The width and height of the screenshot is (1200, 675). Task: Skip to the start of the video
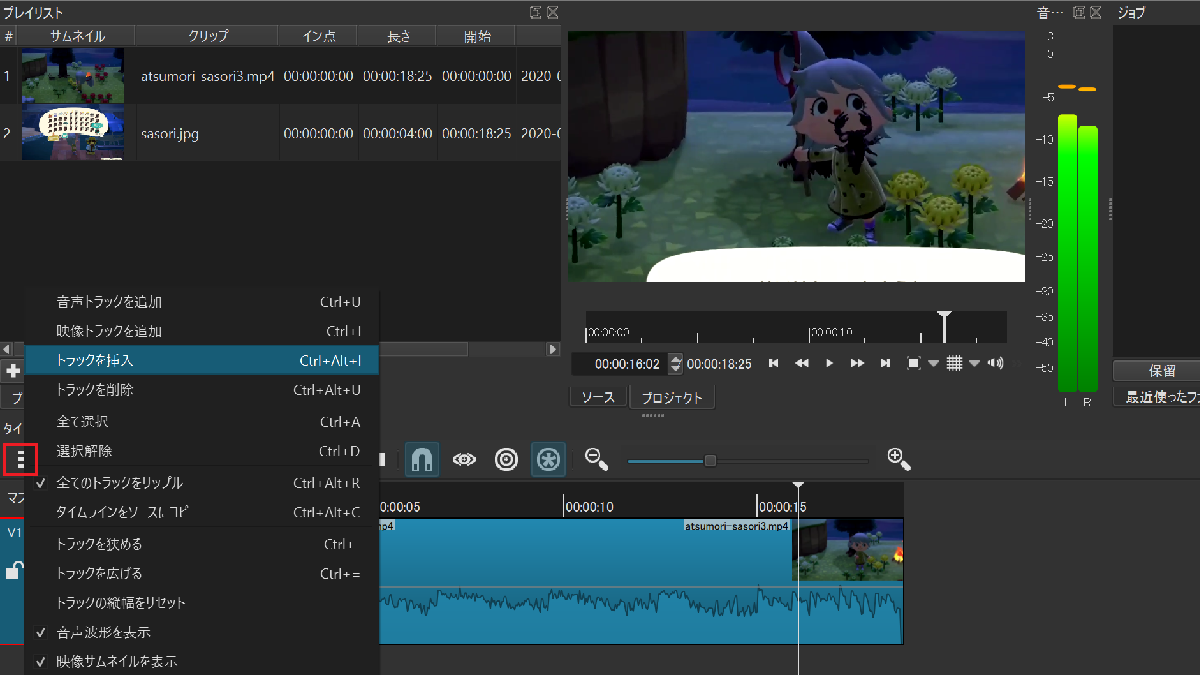click(773, 363)
